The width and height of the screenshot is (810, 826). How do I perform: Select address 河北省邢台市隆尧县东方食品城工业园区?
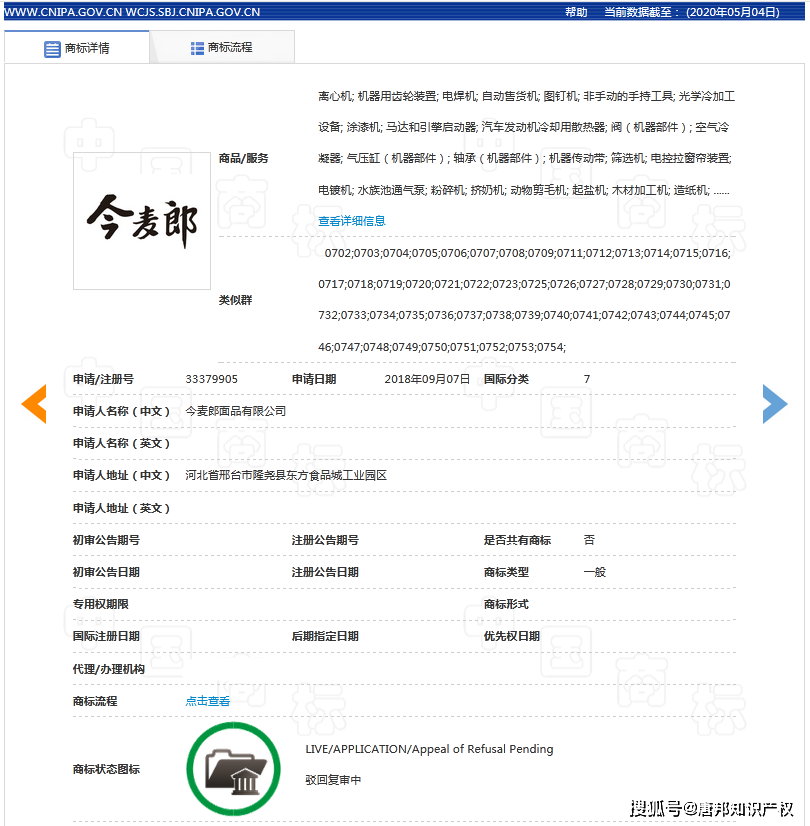[286, 476]
